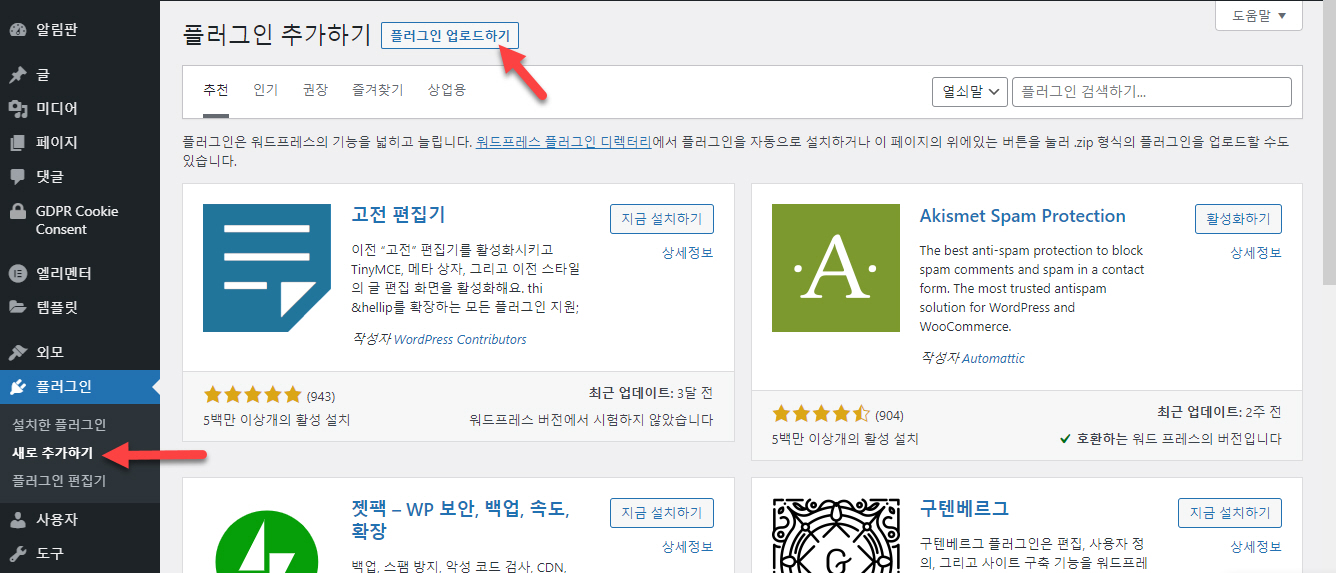Open the 도움말 help dropdown

(1259, 15)
